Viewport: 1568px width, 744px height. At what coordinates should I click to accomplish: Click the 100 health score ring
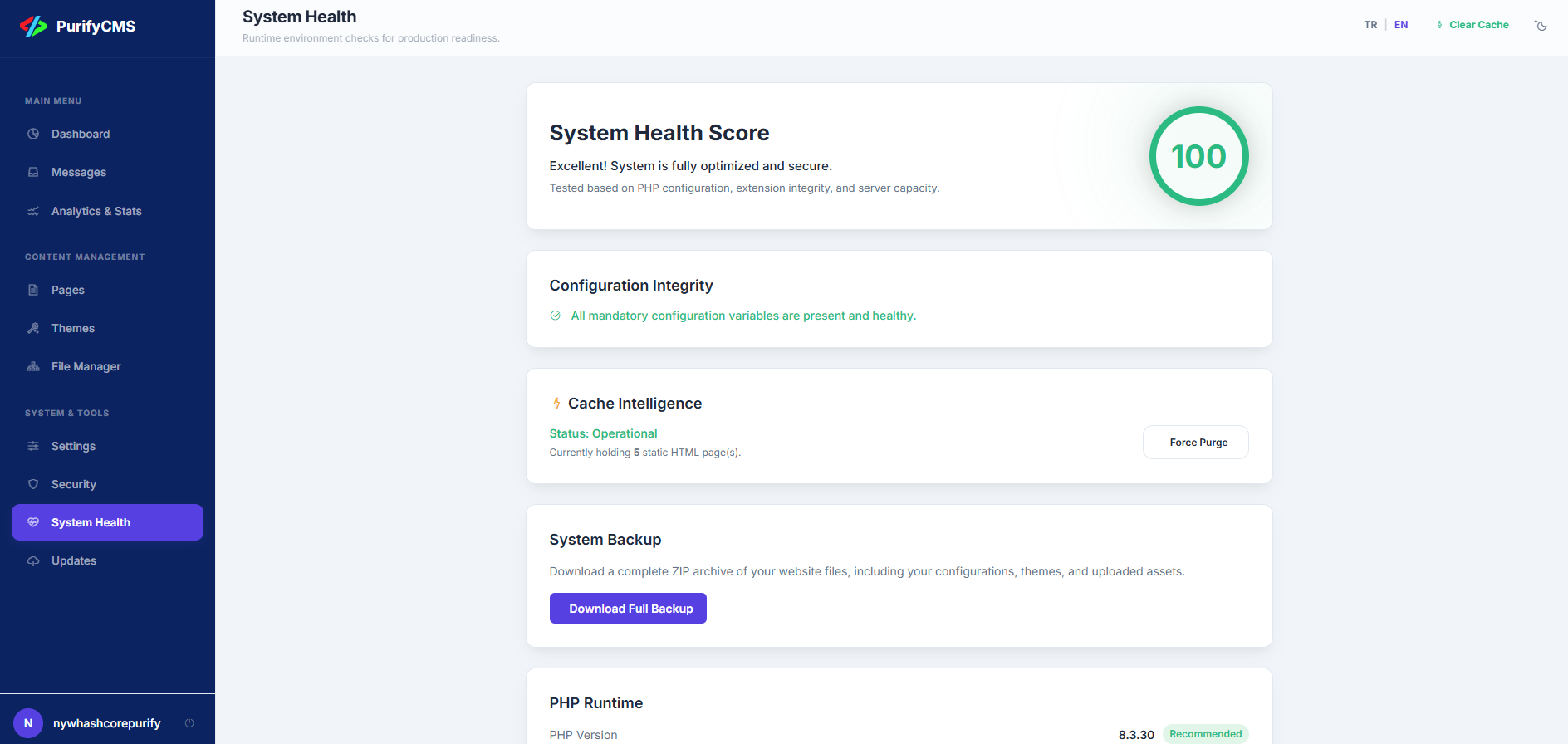pos(1198,156)
